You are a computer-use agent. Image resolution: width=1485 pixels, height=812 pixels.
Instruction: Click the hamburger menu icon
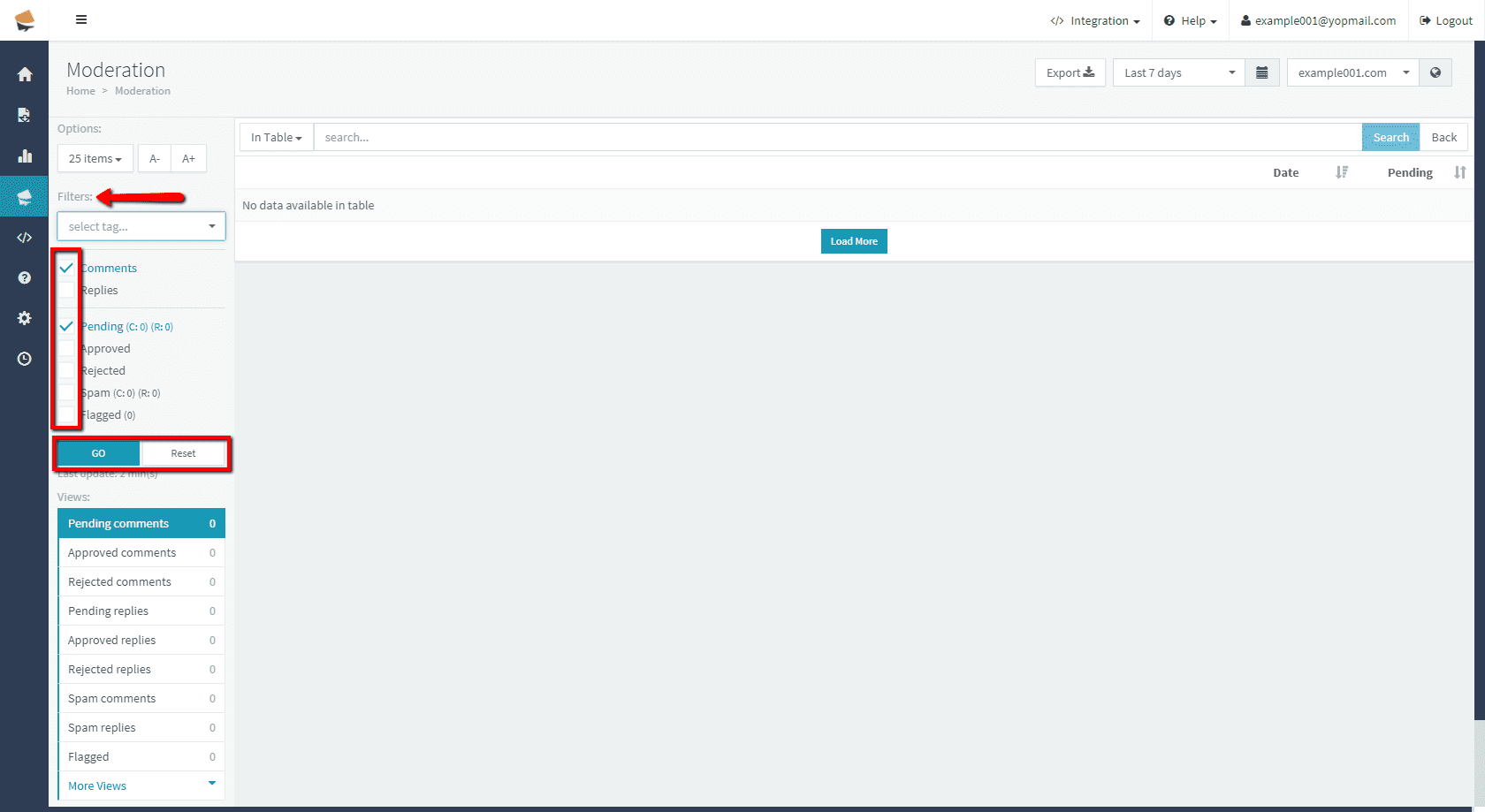click(x=81, y=19)
